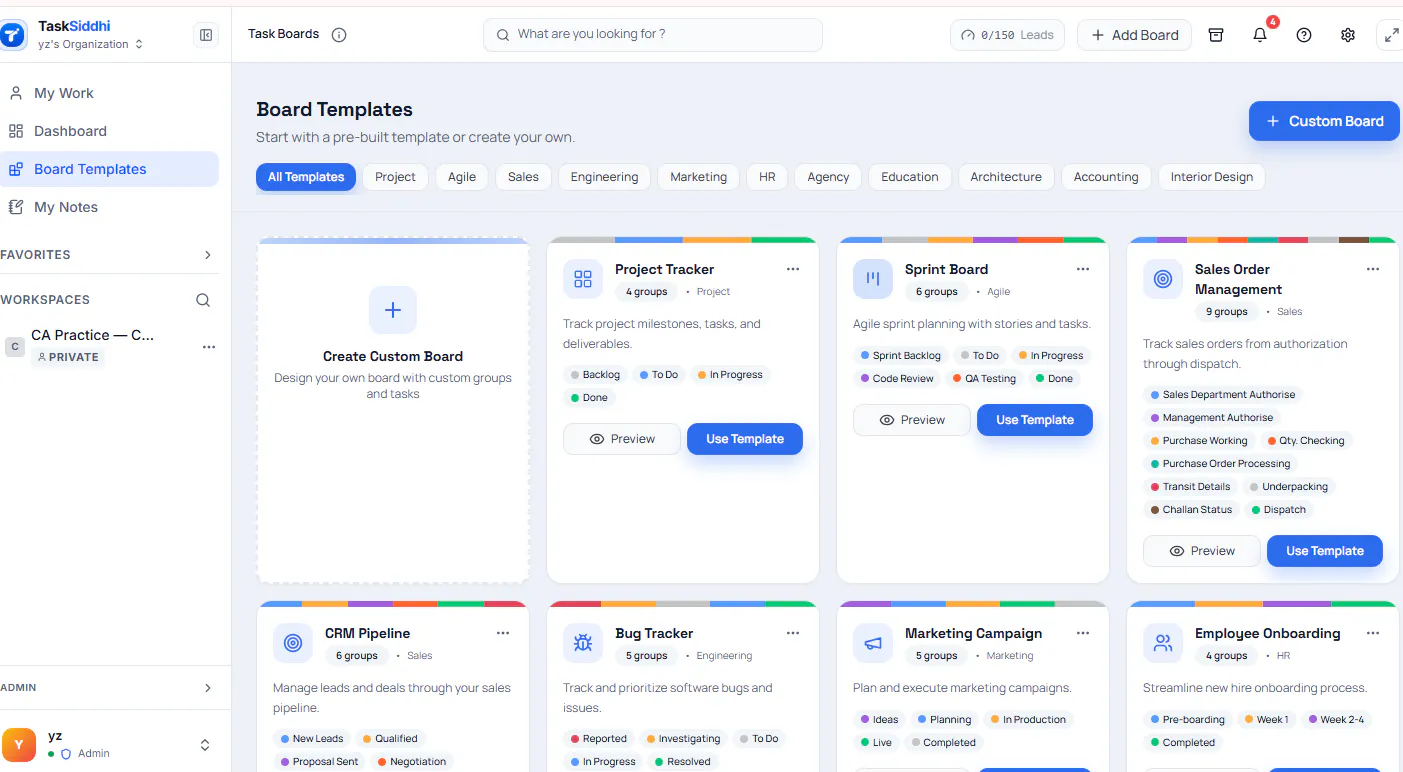Open My Notes in sidebar
1403x772 pixels.
pos(109,207)
